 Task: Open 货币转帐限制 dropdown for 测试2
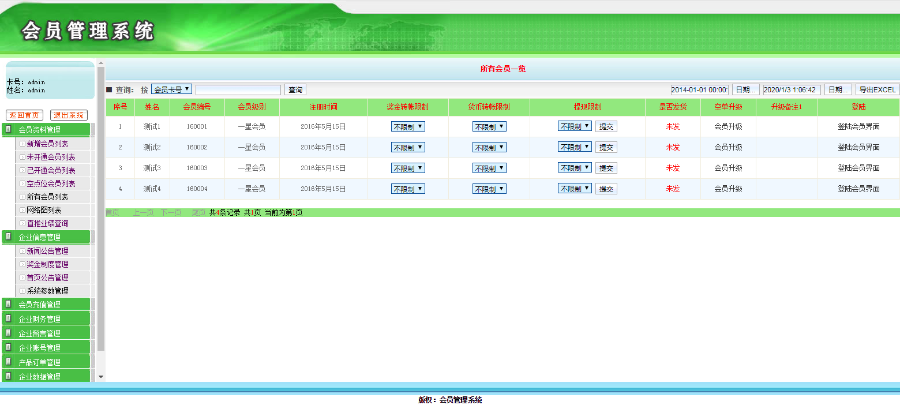[489, 147]
